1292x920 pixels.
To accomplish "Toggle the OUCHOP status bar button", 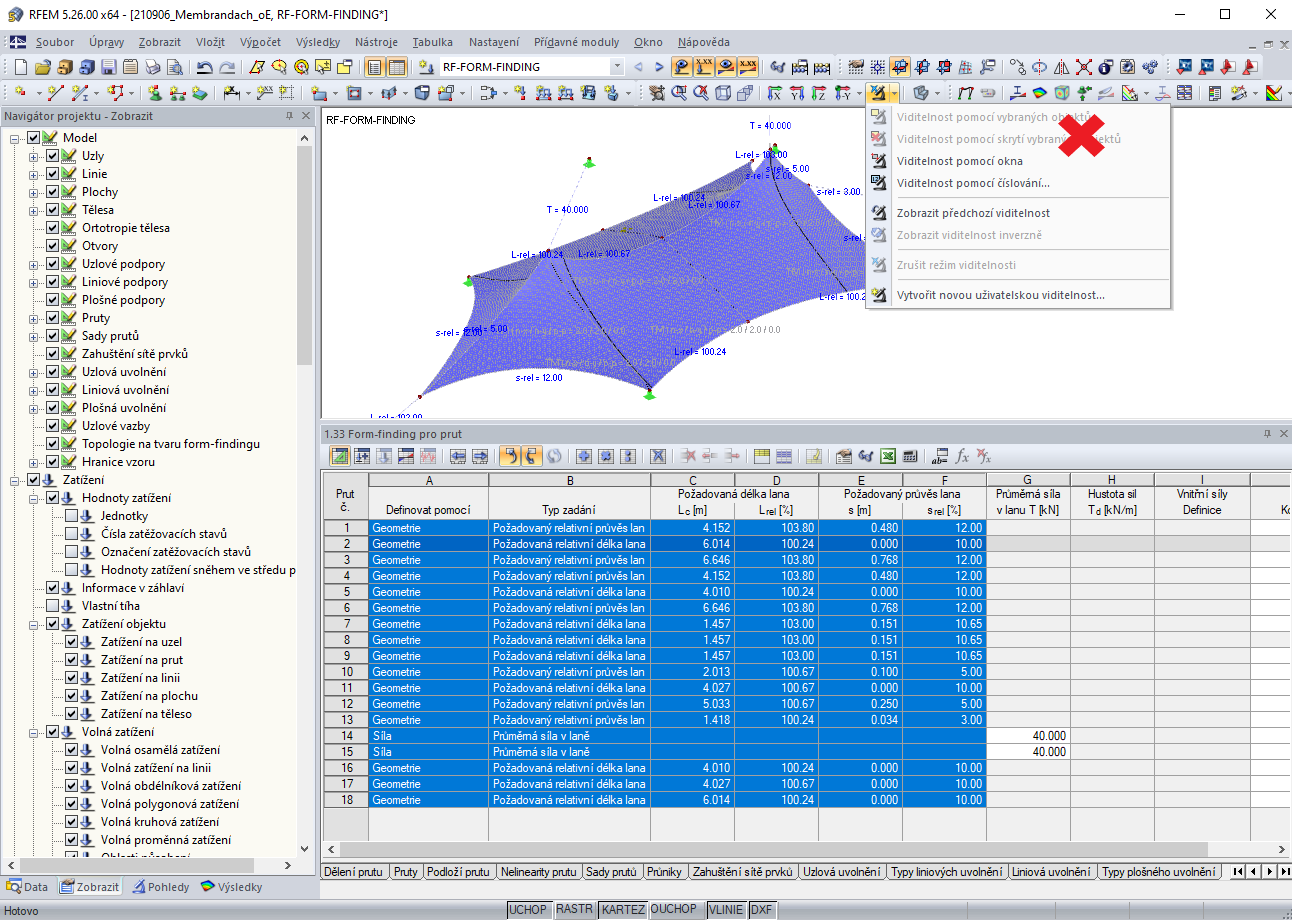I will click(676, 910).
